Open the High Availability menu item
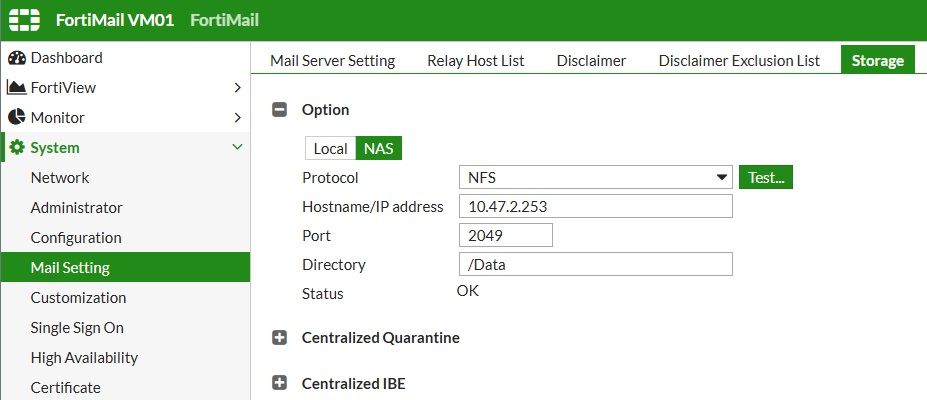This screenshot has width=927, height=400. point(84,358)
